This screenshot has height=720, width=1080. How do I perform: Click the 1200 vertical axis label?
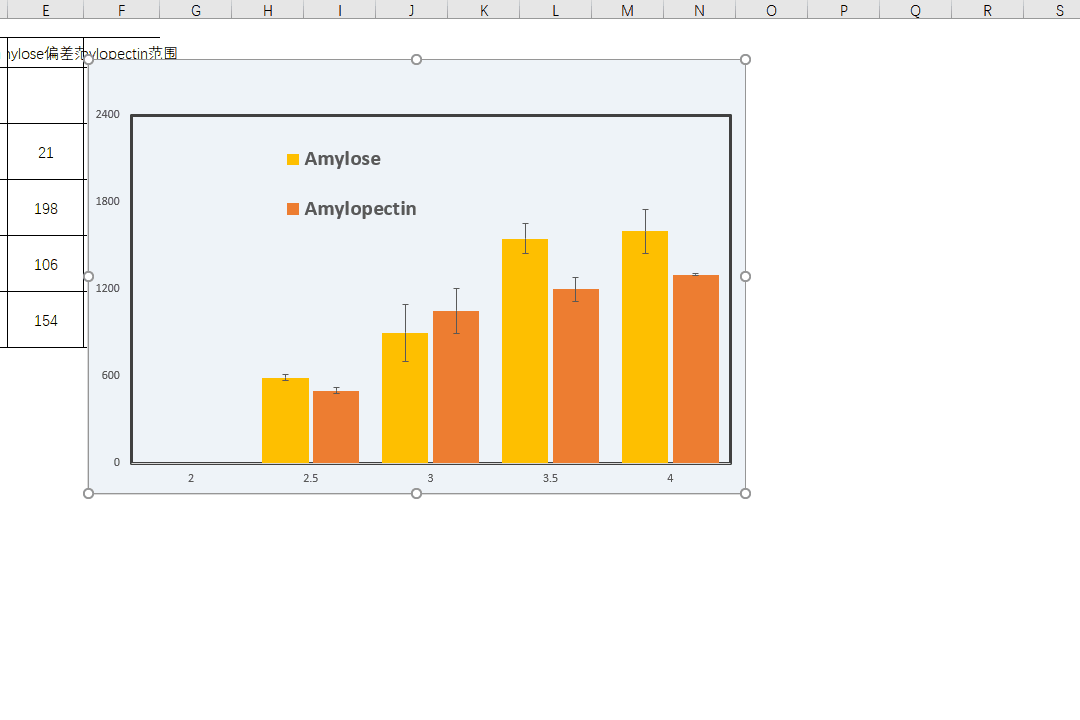pos(107,288)
